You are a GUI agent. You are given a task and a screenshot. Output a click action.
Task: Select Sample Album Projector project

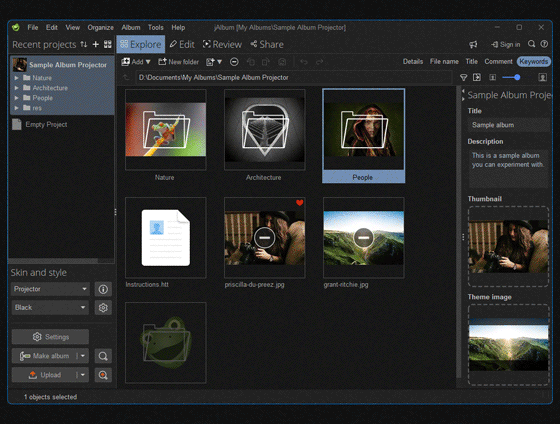[x=62, y=65]
